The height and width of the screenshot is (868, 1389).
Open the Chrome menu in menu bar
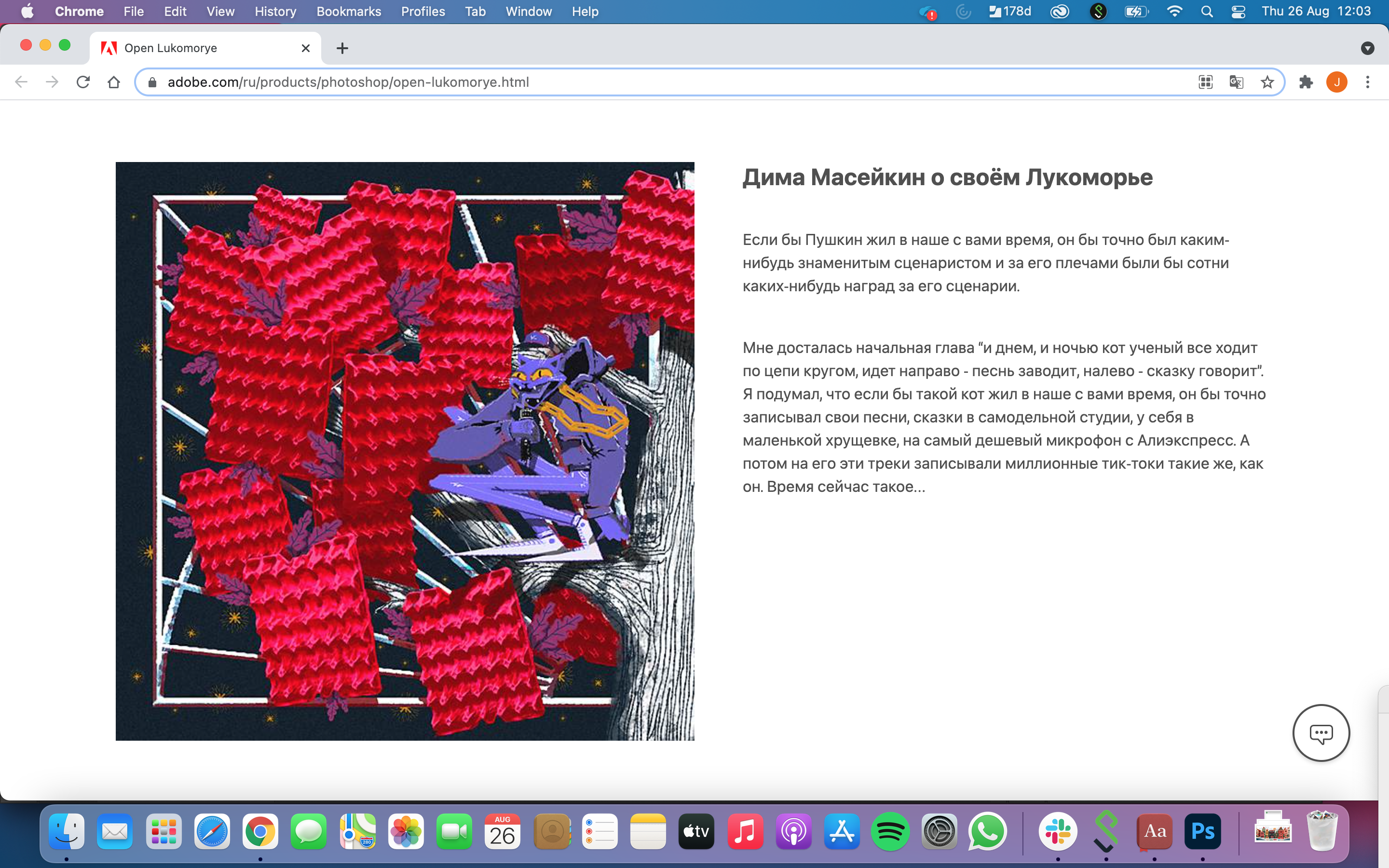[79, 12]
